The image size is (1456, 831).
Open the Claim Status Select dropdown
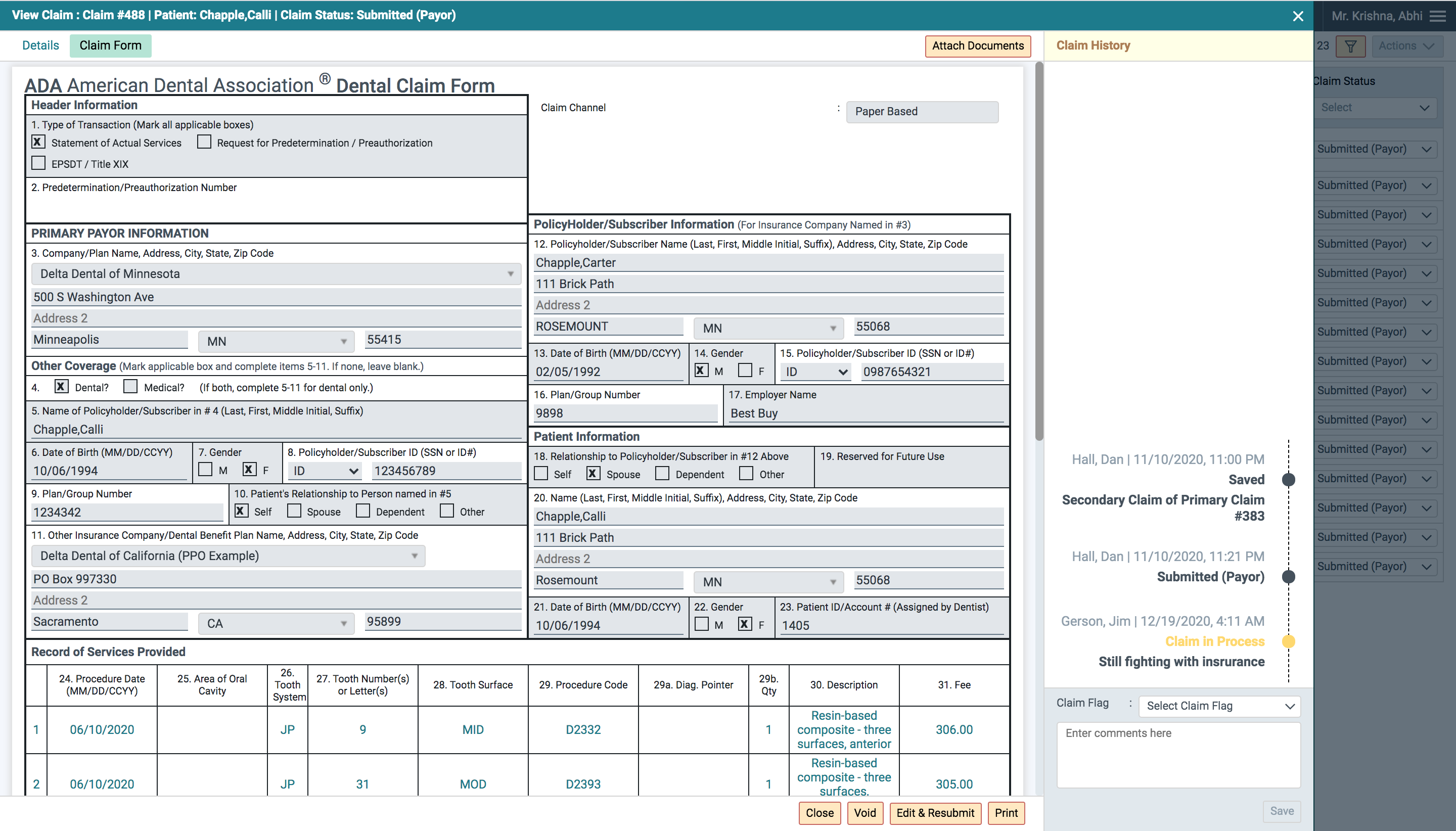(x=1376, y=107)
